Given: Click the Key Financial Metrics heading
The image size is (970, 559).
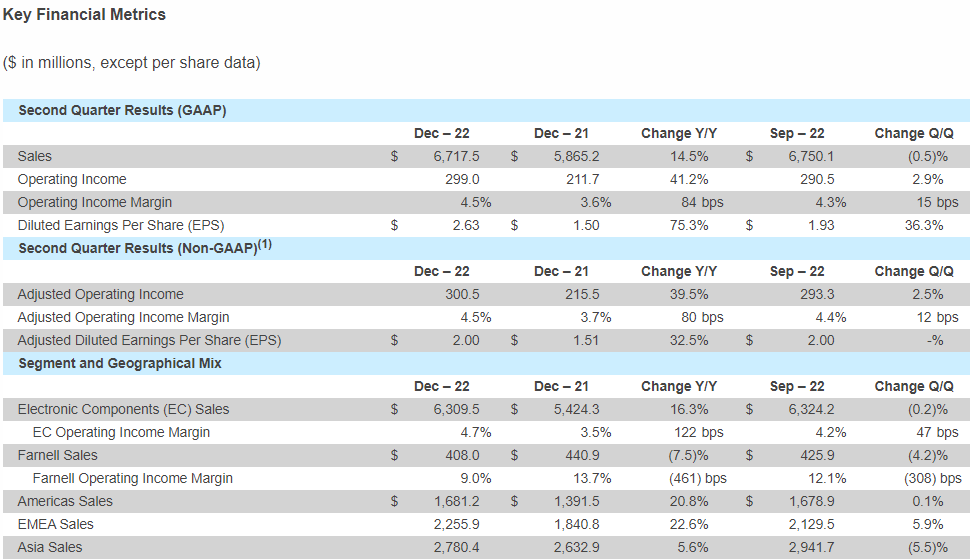Looking at the screenshot, I should pos(85,15).
